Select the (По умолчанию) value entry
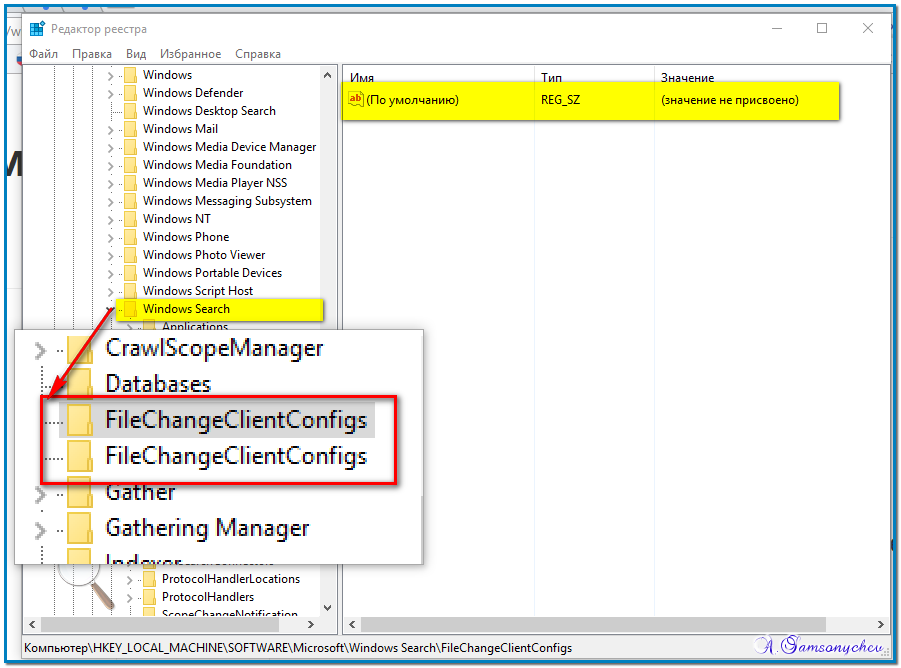The image size is (901, 668). [x=413, y=100]
